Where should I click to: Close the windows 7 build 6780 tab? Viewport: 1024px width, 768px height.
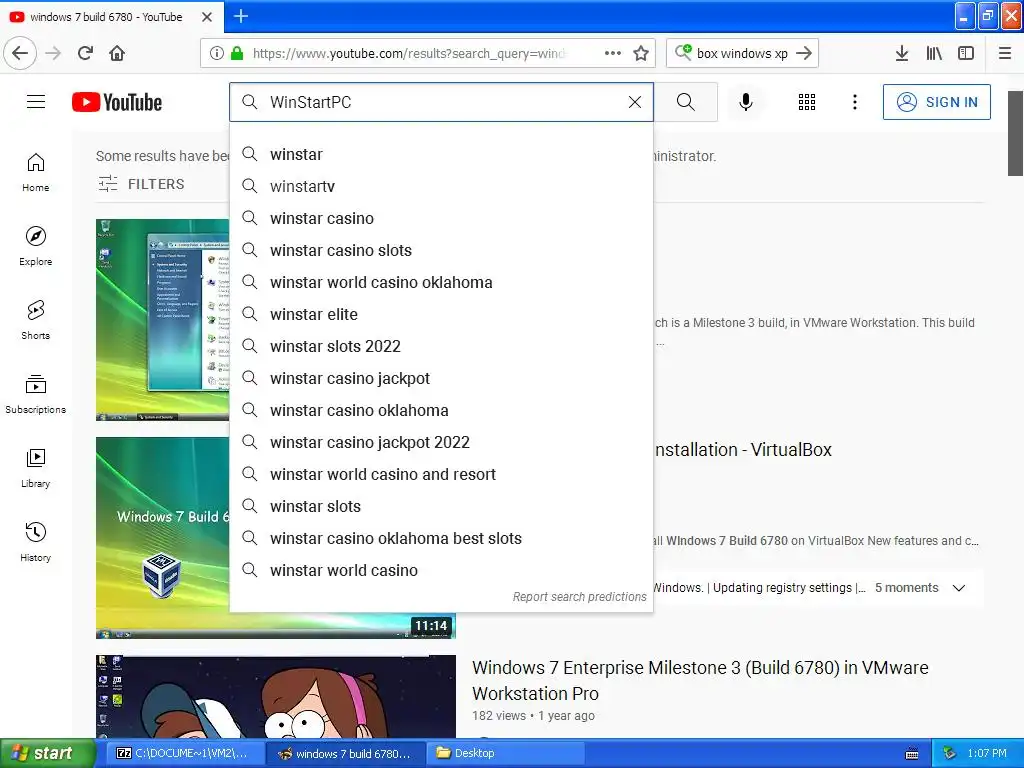tap(206, 17)
